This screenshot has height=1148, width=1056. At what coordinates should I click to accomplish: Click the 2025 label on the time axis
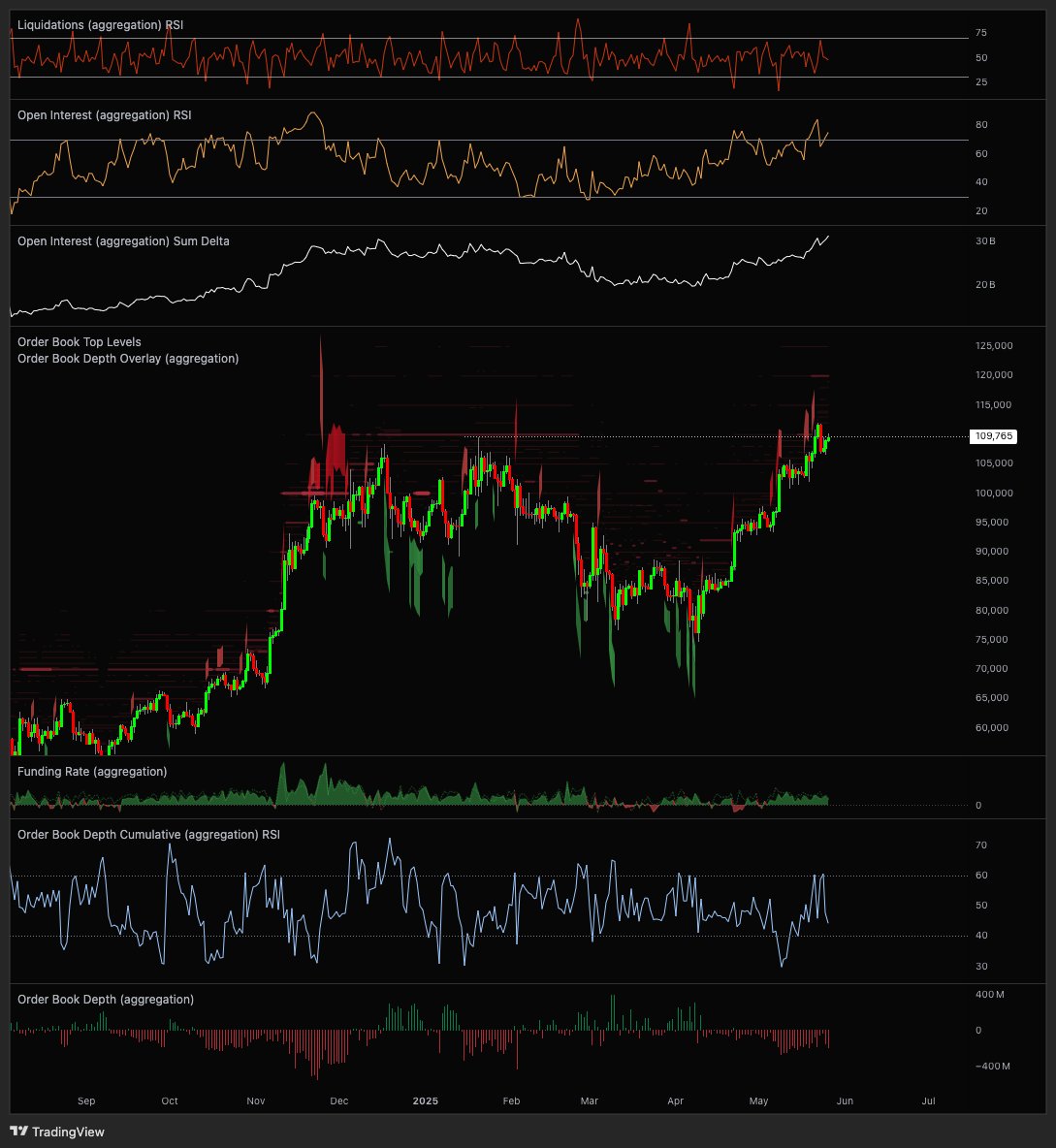427,1101
